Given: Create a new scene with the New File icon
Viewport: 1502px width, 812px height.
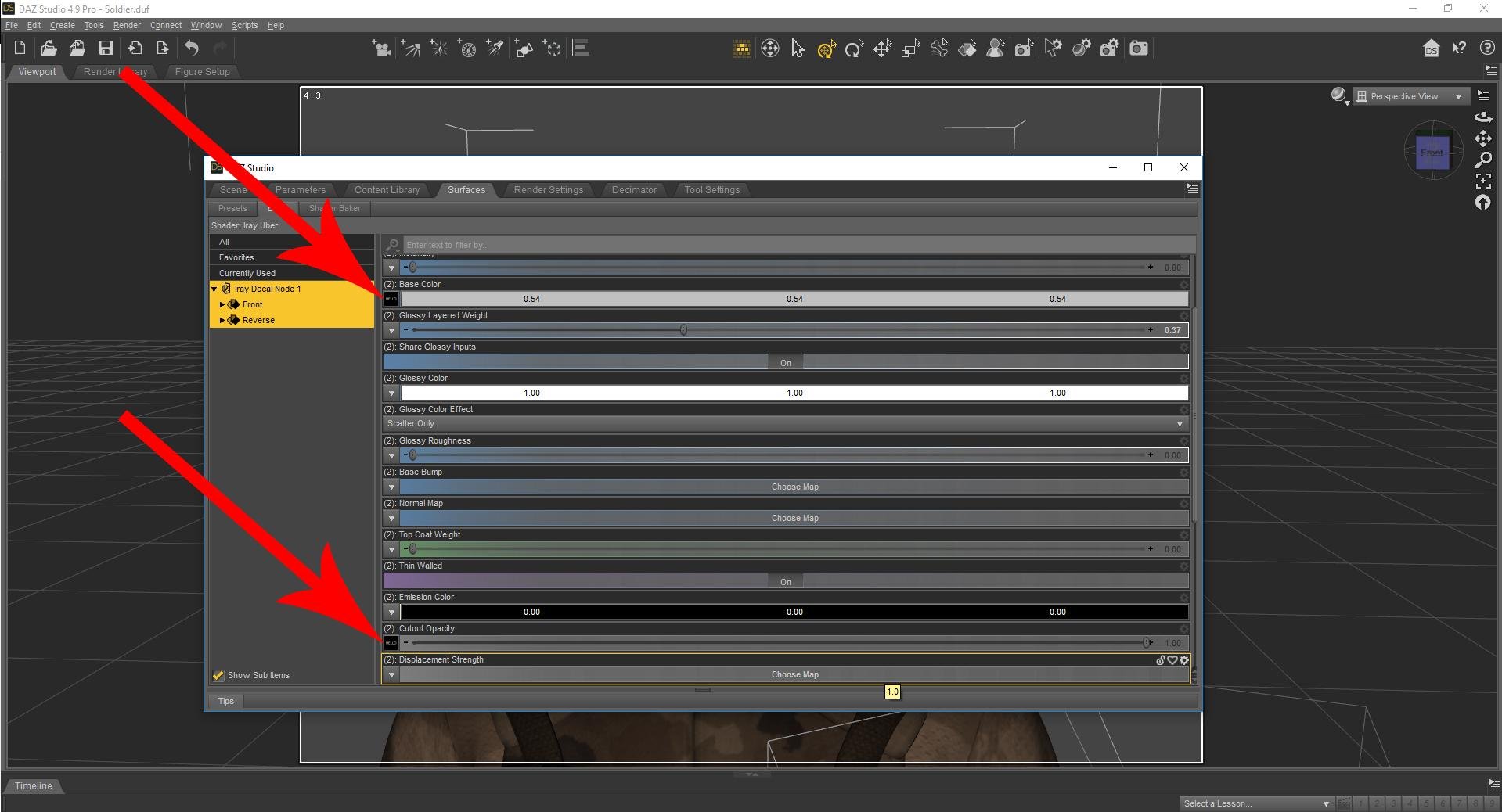Looking at the screenshot, I should pos(20,49).
